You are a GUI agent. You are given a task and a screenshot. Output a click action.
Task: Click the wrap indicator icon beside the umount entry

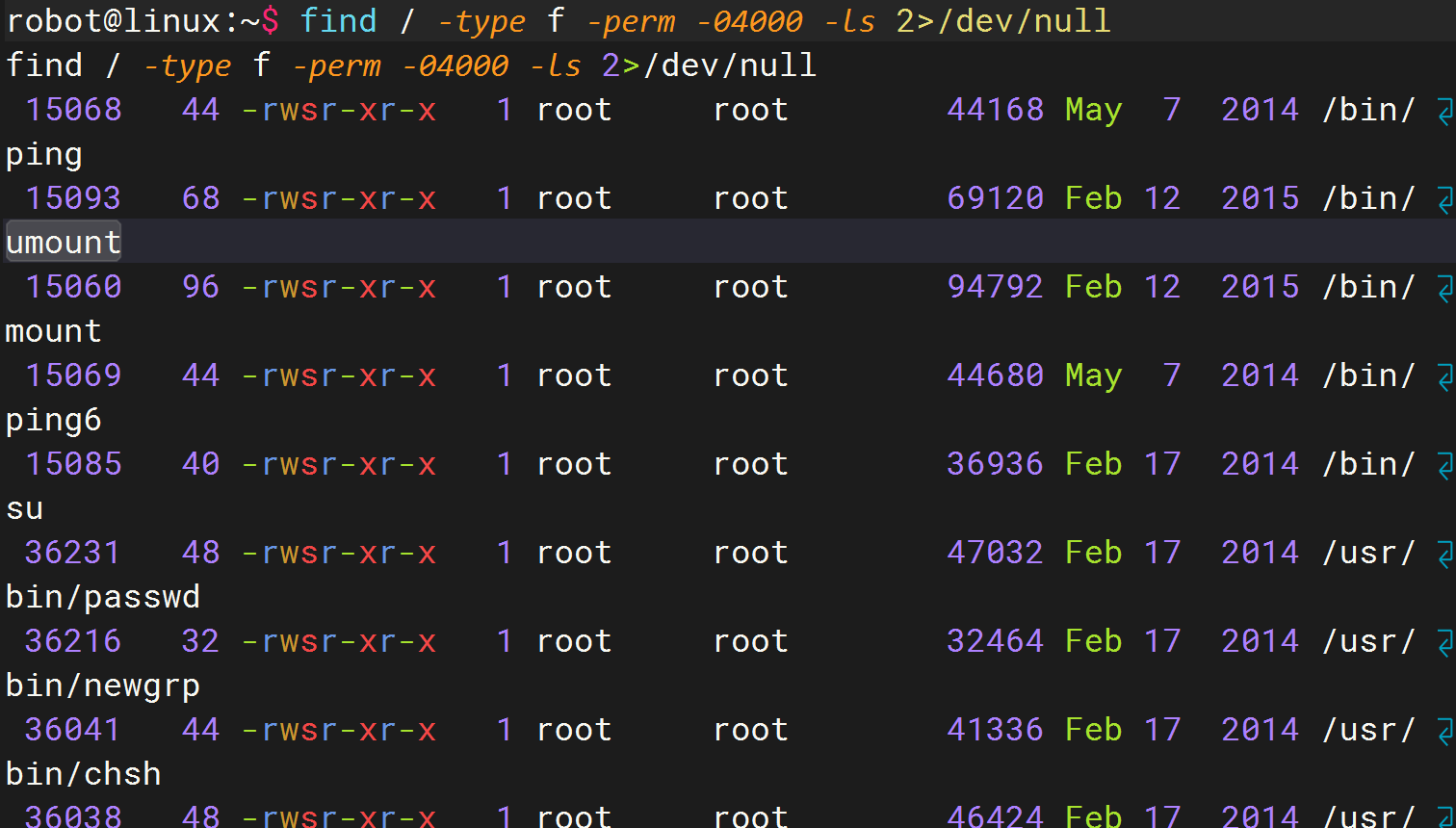pyautogui.click(x=1444, y=200)
